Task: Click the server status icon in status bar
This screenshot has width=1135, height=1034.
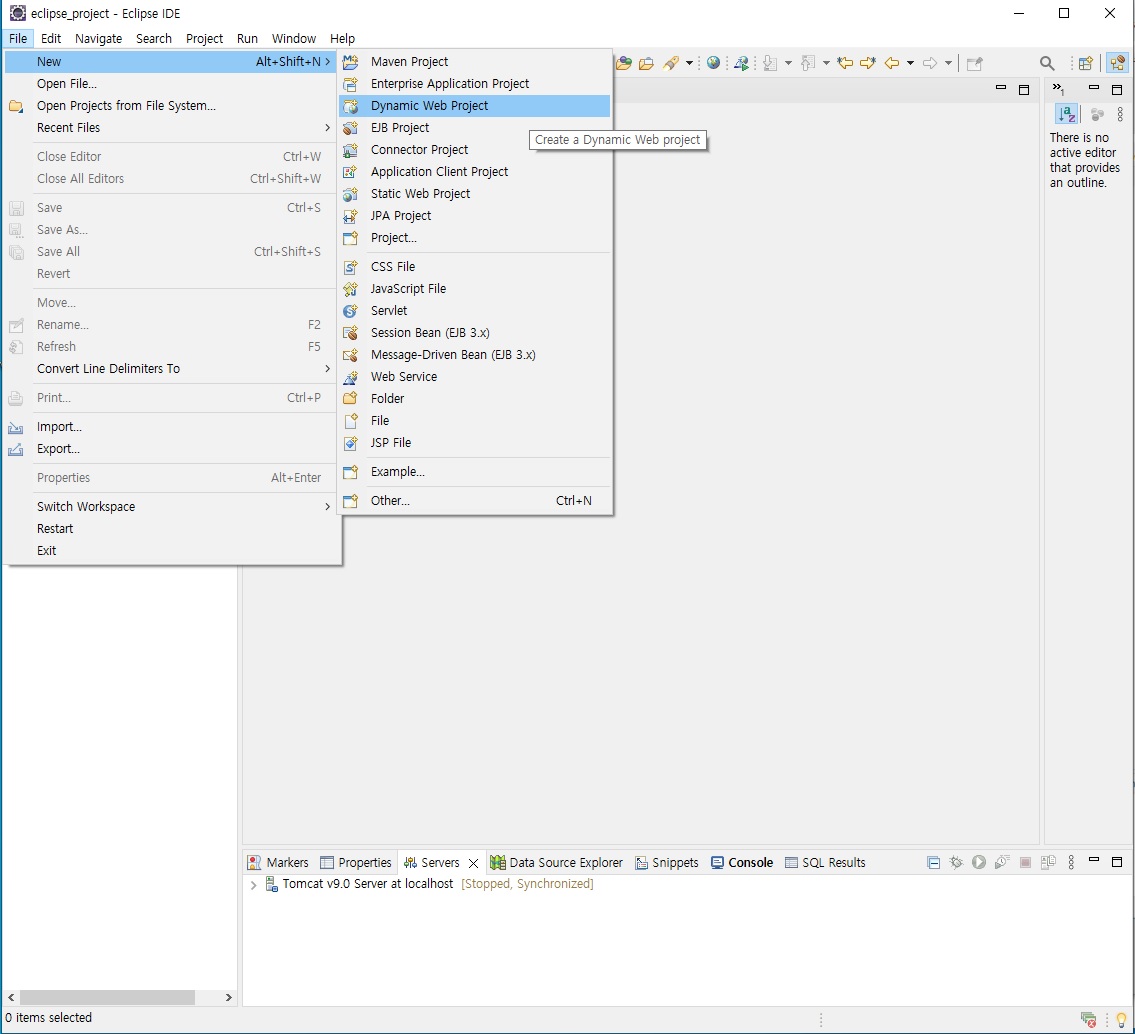Action: coord(1088,1020)
